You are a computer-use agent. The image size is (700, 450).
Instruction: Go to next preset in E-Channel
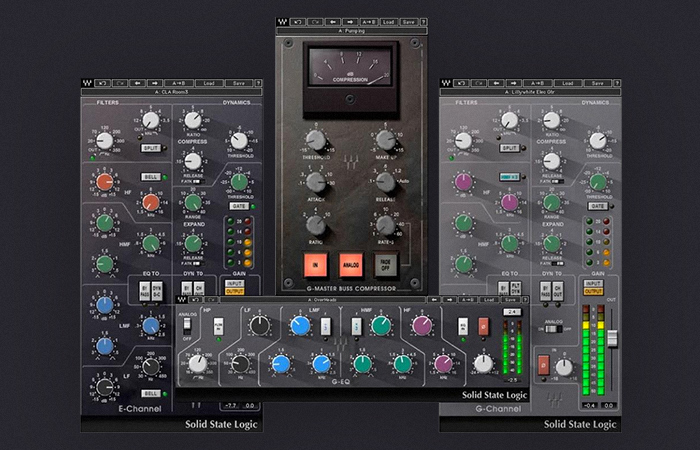(154, 83)
